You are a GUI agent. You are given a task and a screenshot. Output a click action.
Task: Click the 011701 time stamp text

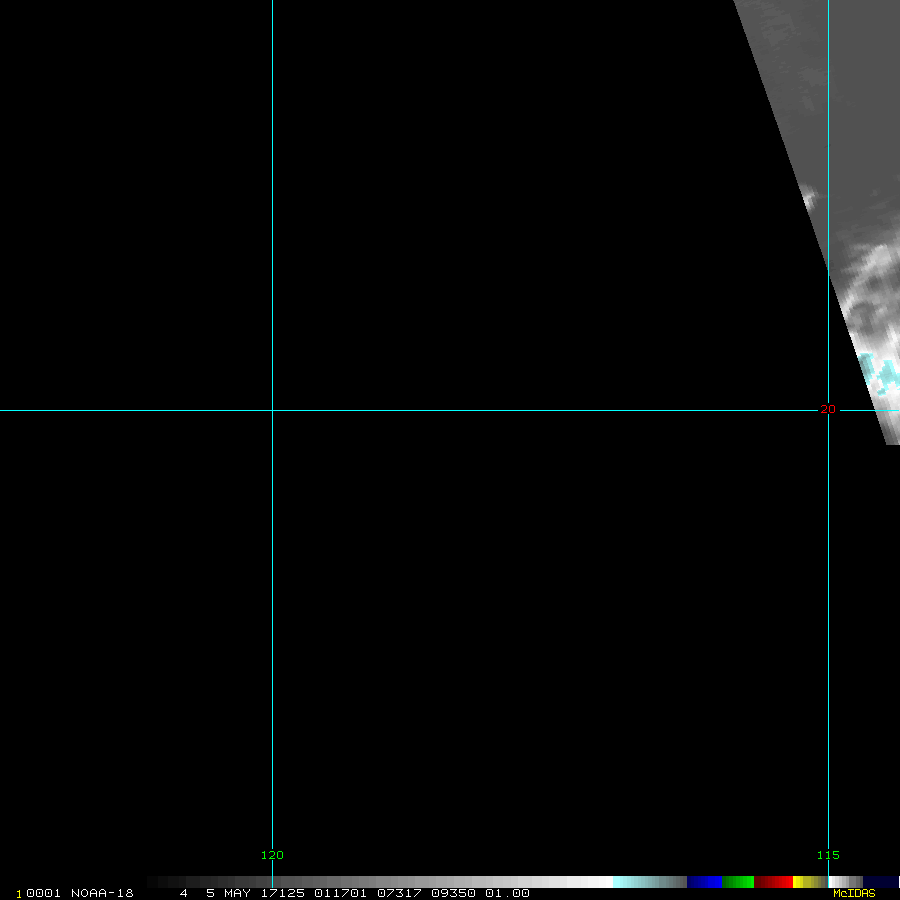pyautogui.click(x=338, y=893)
